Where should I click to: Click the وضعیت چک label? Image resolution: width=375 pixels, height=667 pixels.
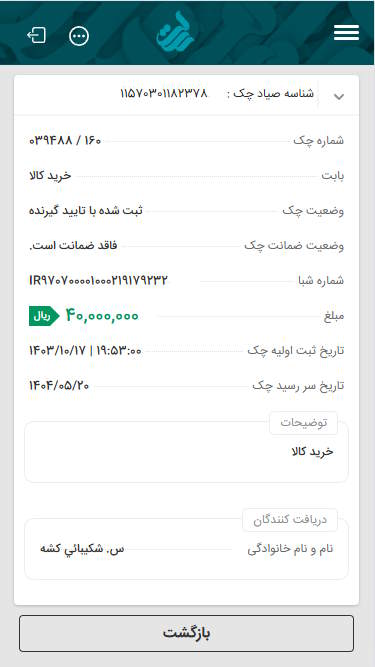point(313,211)
